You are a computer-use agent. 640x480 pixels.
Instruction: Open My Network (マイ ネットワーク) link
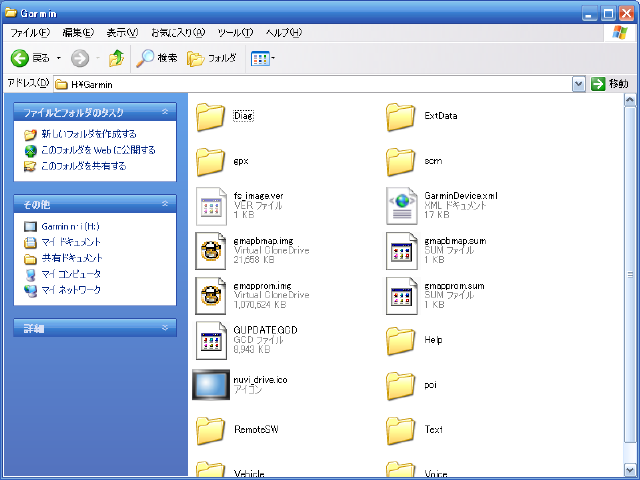click(x=71, y=290)
